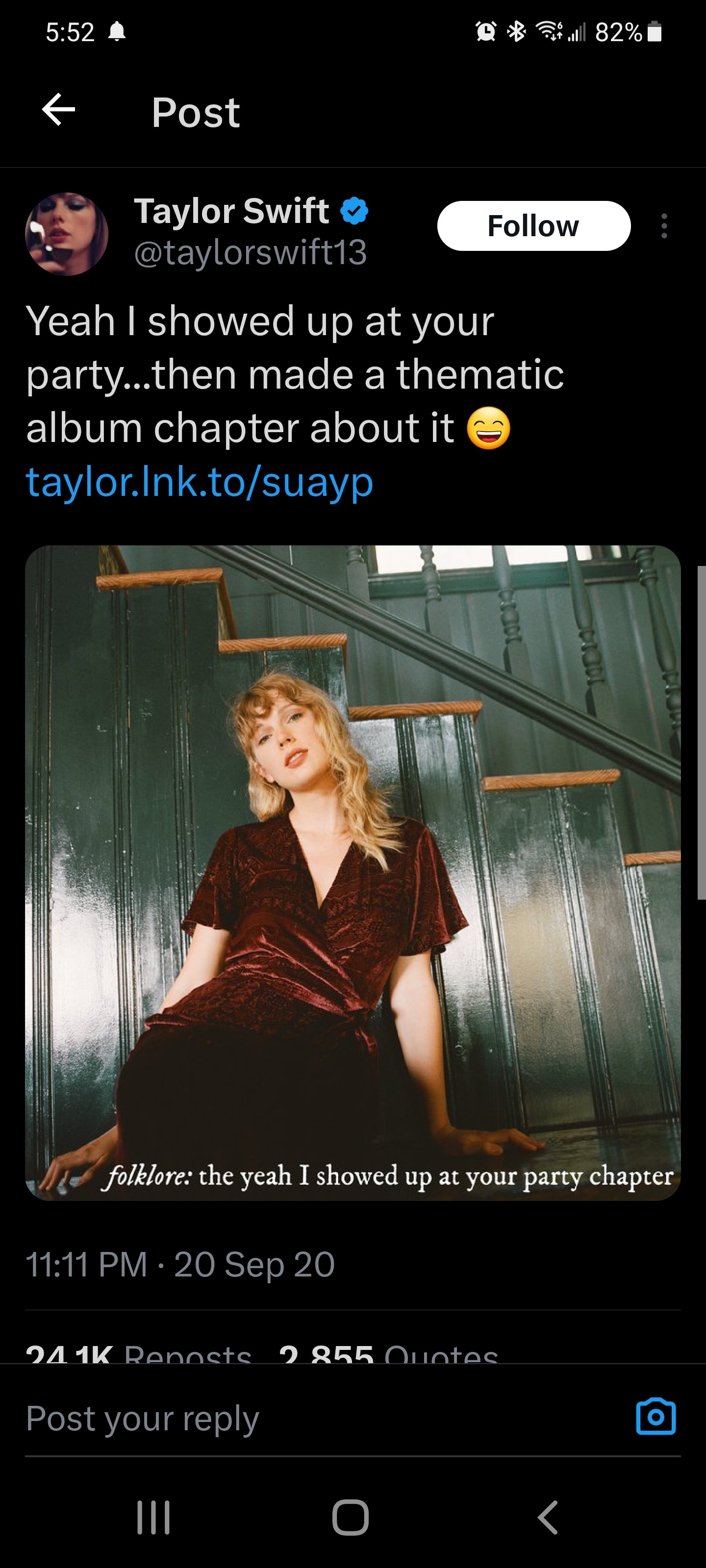Tap the blue verified badge
The height and width of the screenshot is (1568, 706).
point(354,211)
